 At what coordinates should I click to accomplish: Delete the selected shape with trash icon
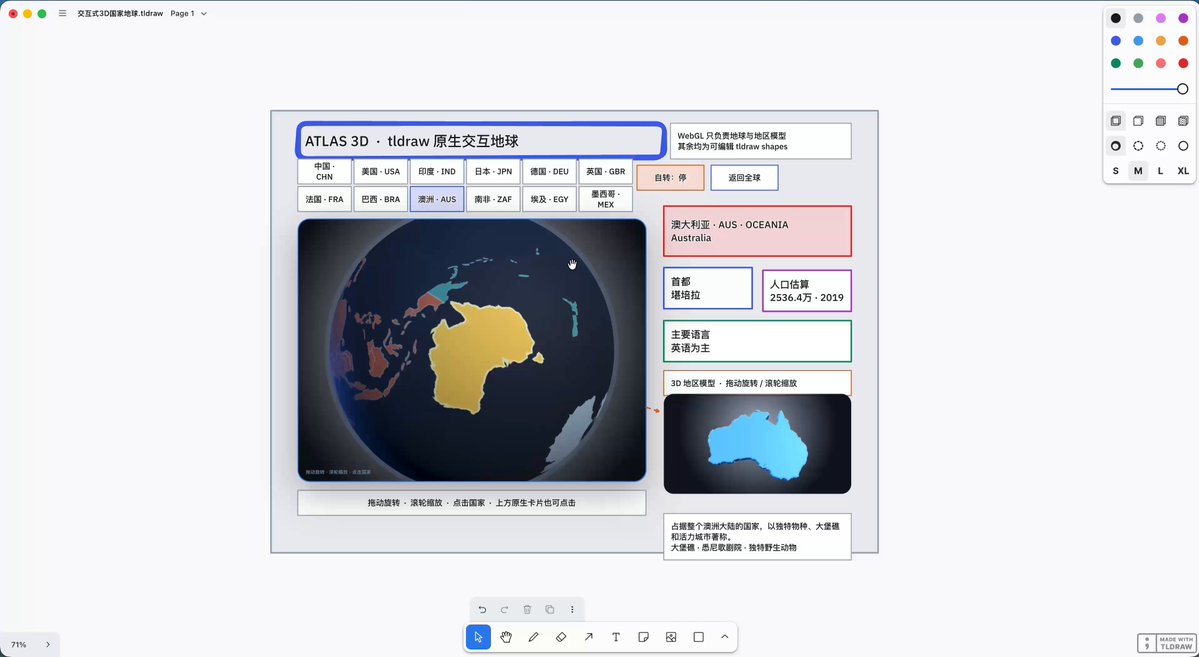(x=527, y=610)
